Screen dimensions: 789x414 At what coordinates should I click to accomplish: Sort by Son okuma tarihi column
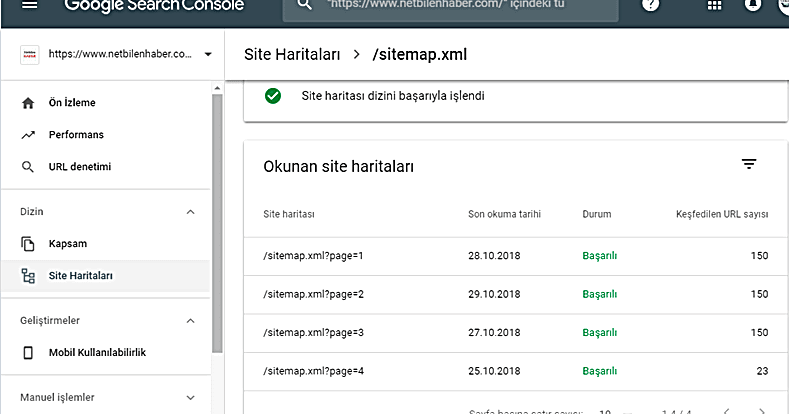point(504,214)
